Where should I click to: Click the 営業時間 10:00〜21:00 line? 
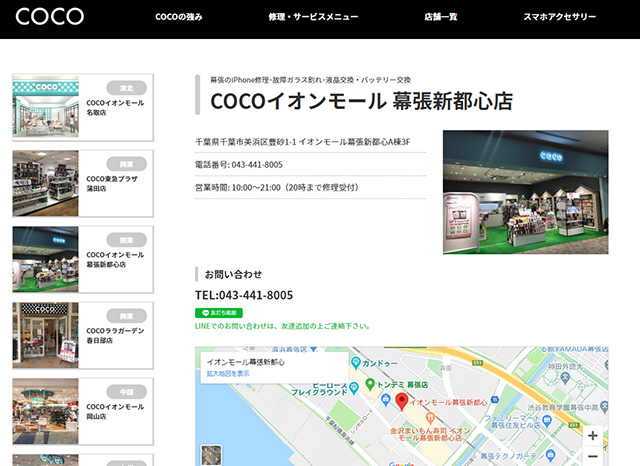pyautogui.click(x=277, y=188)
